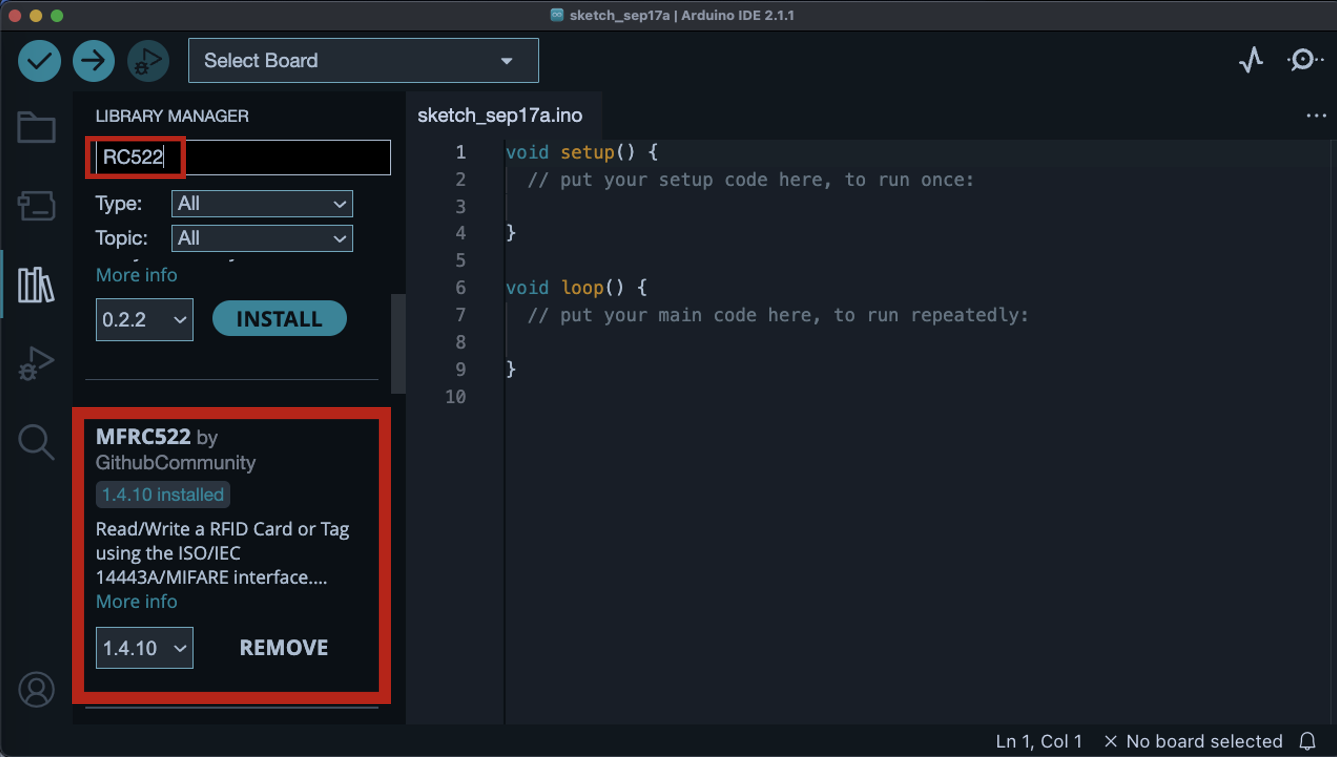
Task: Click the library search field containing RC522
Action: tap(241, 157)
